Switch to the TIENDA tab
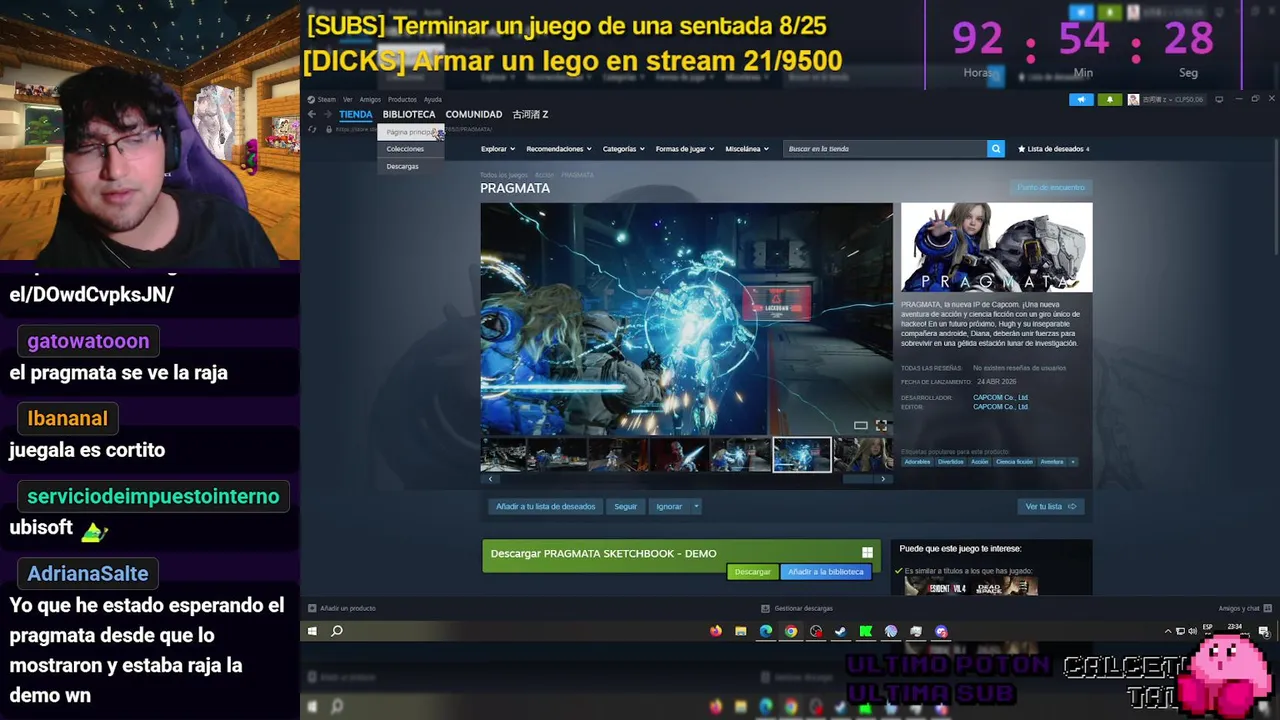Image resolution: width=1280 pixels, height=720 pixels. point(355,114)
